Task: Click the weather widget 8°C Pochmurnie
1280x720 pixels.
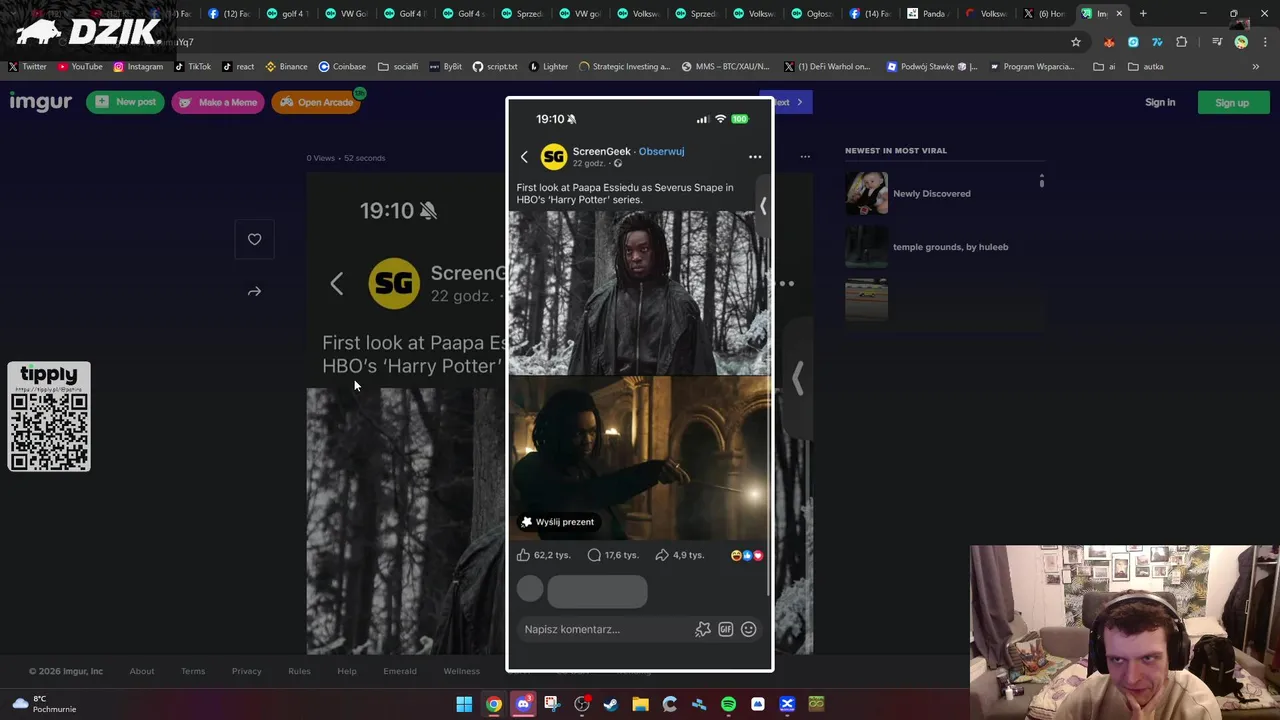Action: (x=45, y=704)
